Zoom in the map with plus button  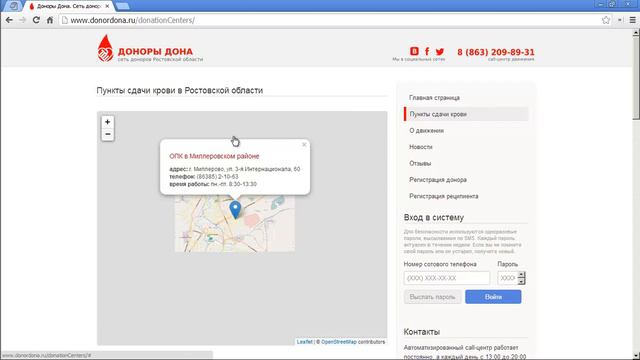pyautogui.click(x=107, y=122)
